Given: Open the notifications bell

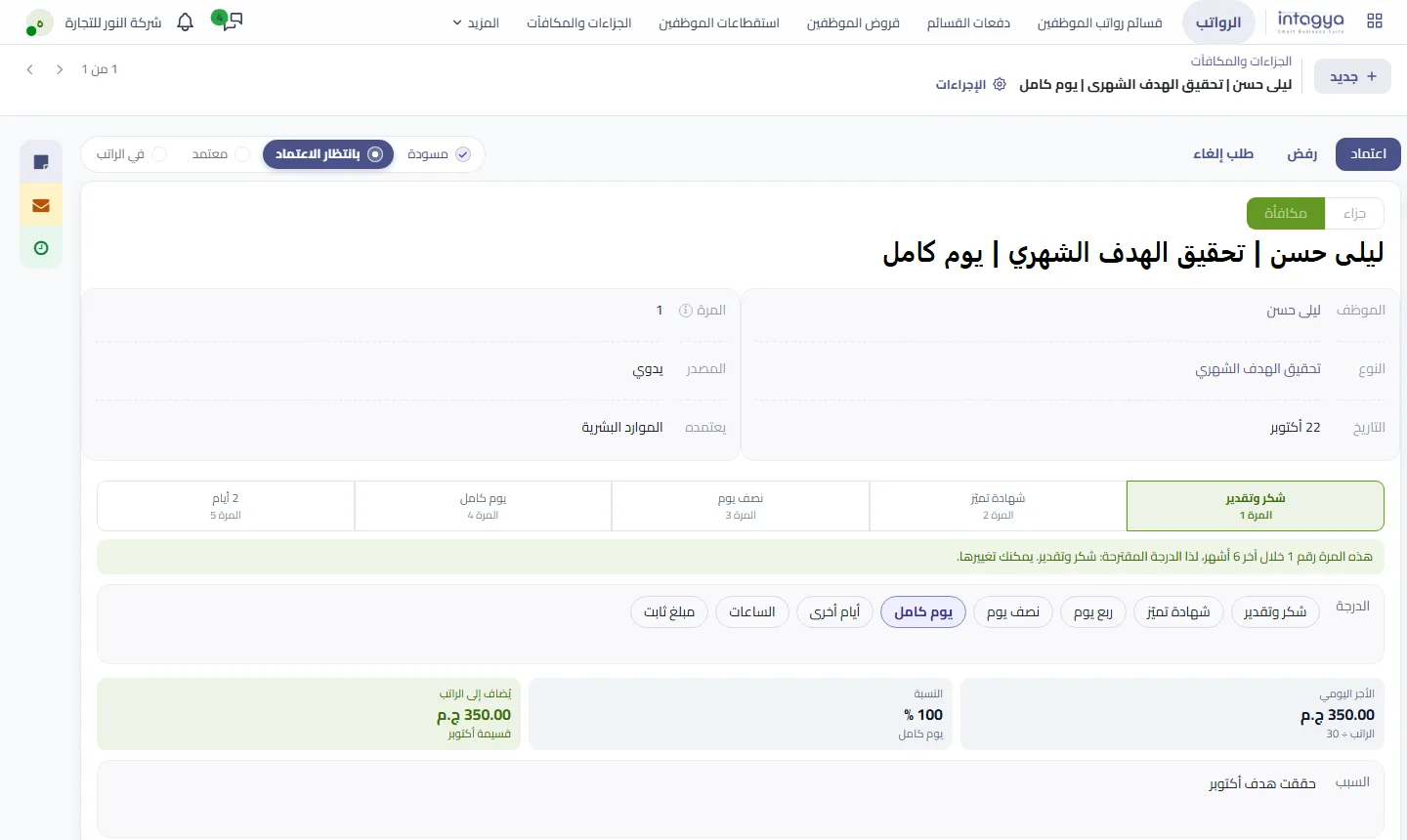Looking at the screenshot, I should [186, 21].
